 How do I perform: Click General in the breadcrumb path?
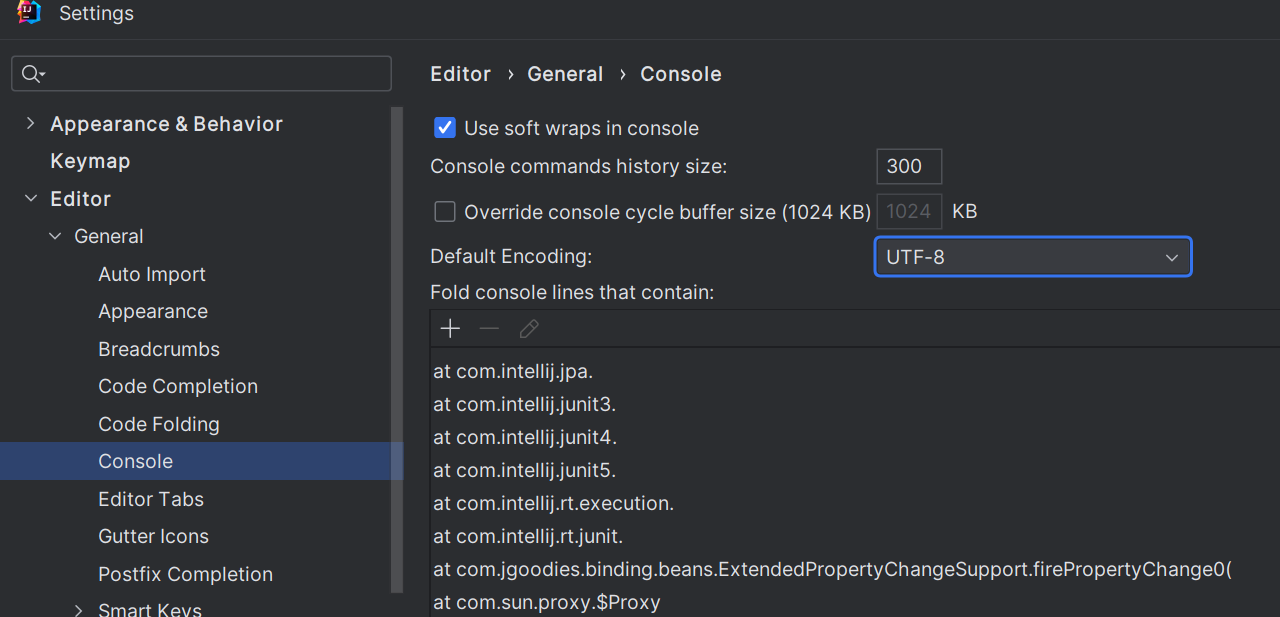tap(565, 74)
